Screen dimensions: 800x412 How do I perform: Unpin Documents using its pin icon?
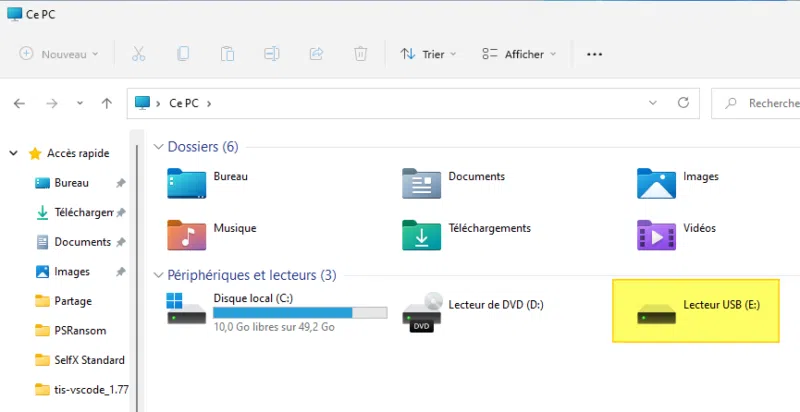pos(120,242)
